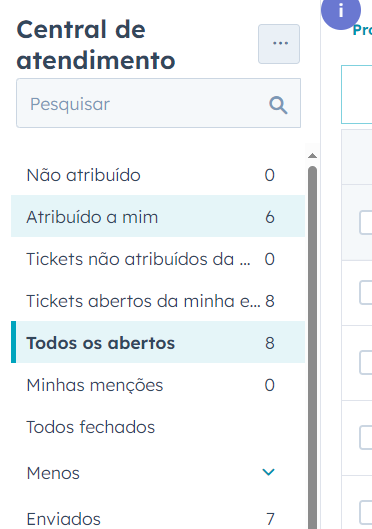Open the Atribuído a mim view
Viewport: 372px width, 529px height.
pyautogui.click(x=158, y=217)
